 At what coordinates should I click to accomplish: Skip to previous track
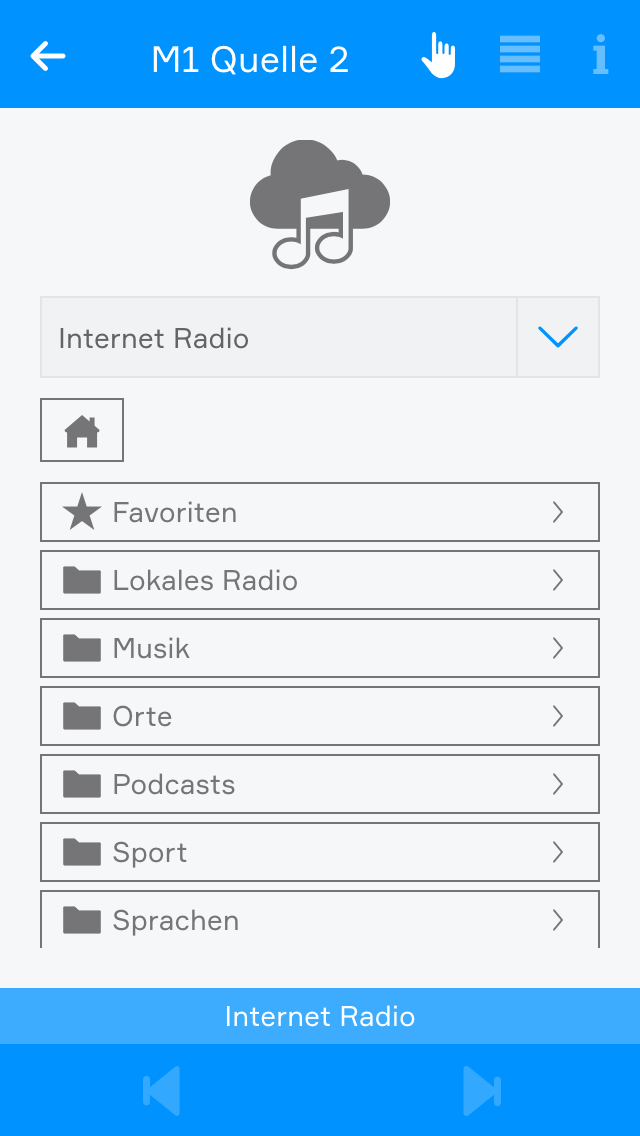click(x=161, y=1090)
